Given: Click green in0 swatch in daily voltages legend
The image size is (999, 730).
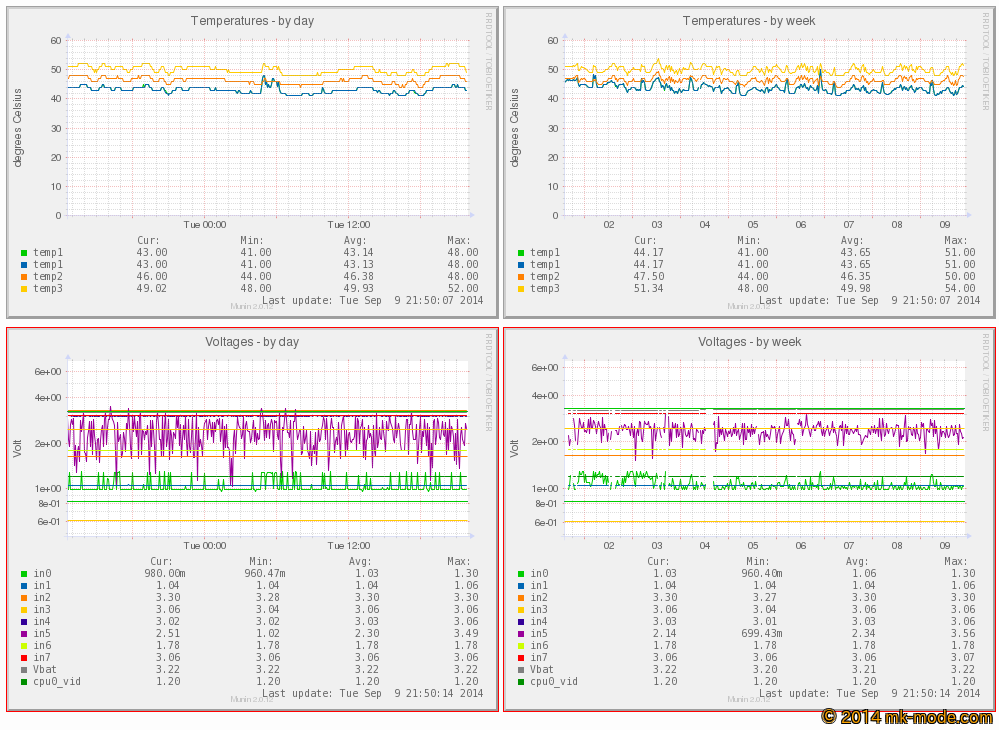Looking at the screenshot, I should [24, 574].
